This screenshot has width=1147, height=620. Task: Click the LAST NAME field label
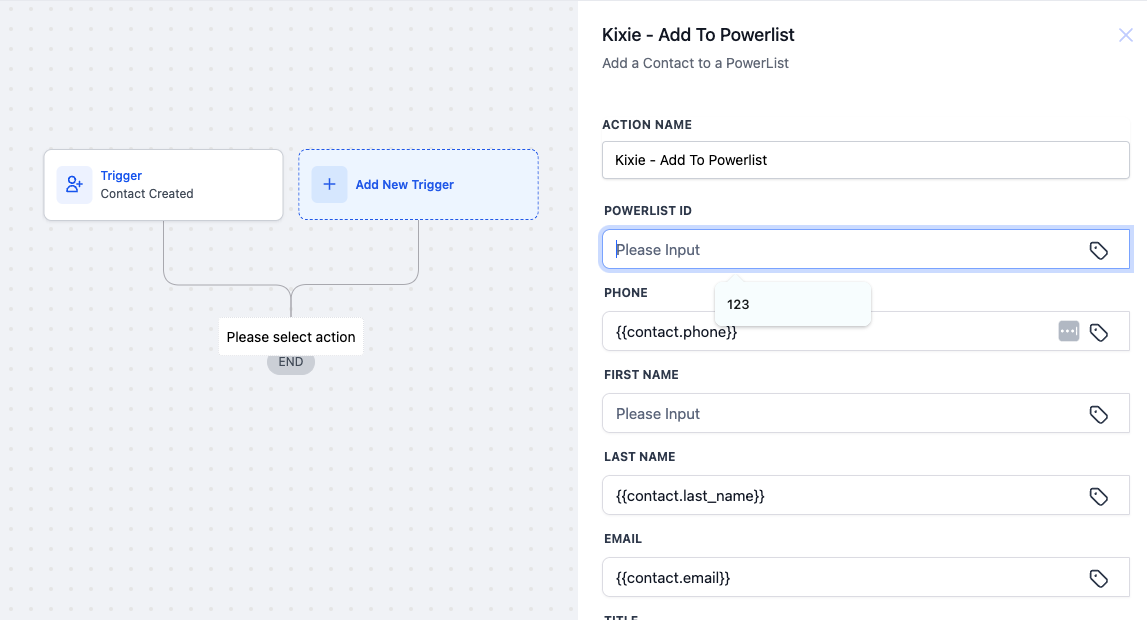click(x=639, y=457)
